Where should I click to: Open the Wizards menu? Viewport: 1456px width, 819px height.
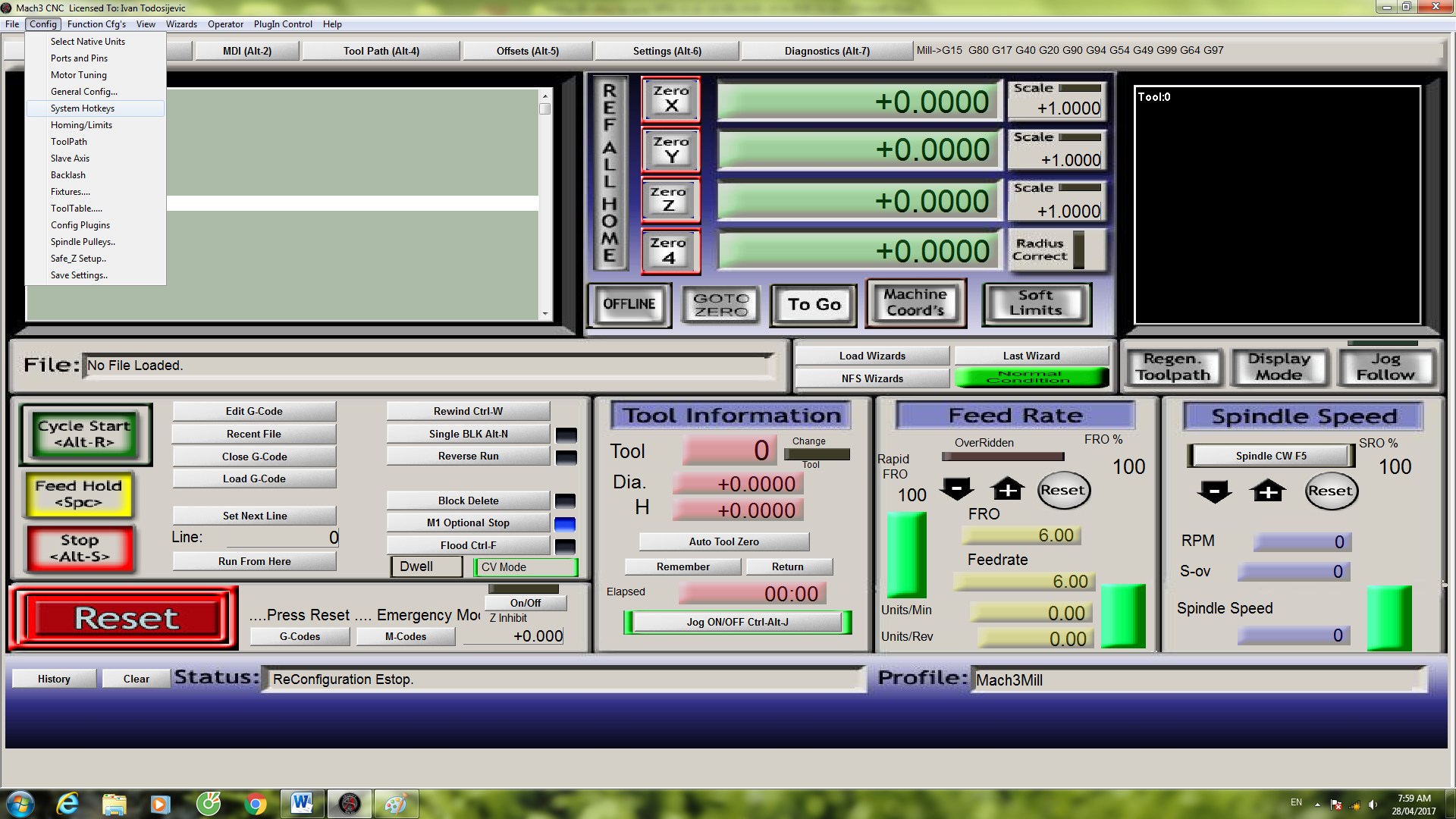(x=181, y=24)
